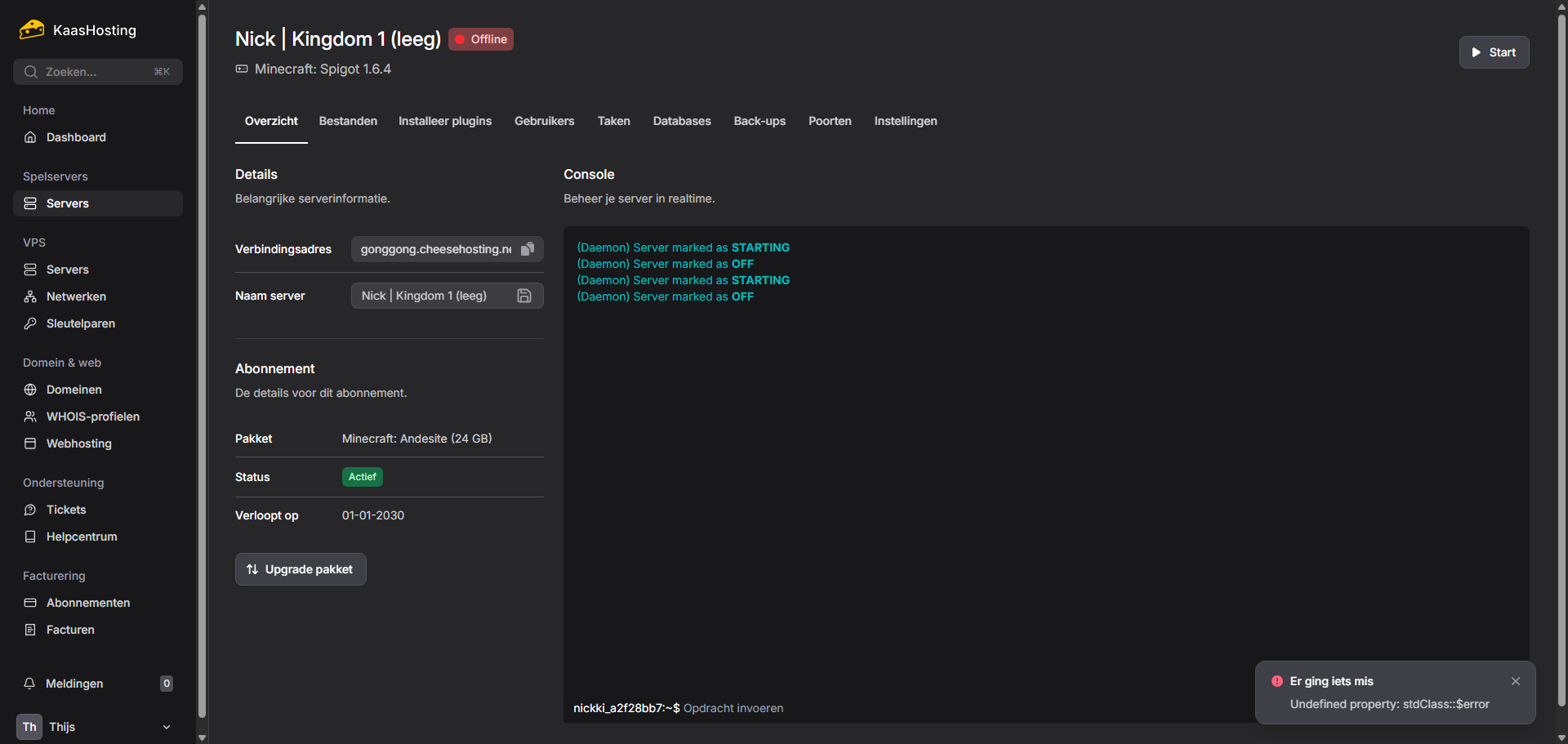
Task: Click the key icon for Sleutelparen
Action: click(30, 323)
